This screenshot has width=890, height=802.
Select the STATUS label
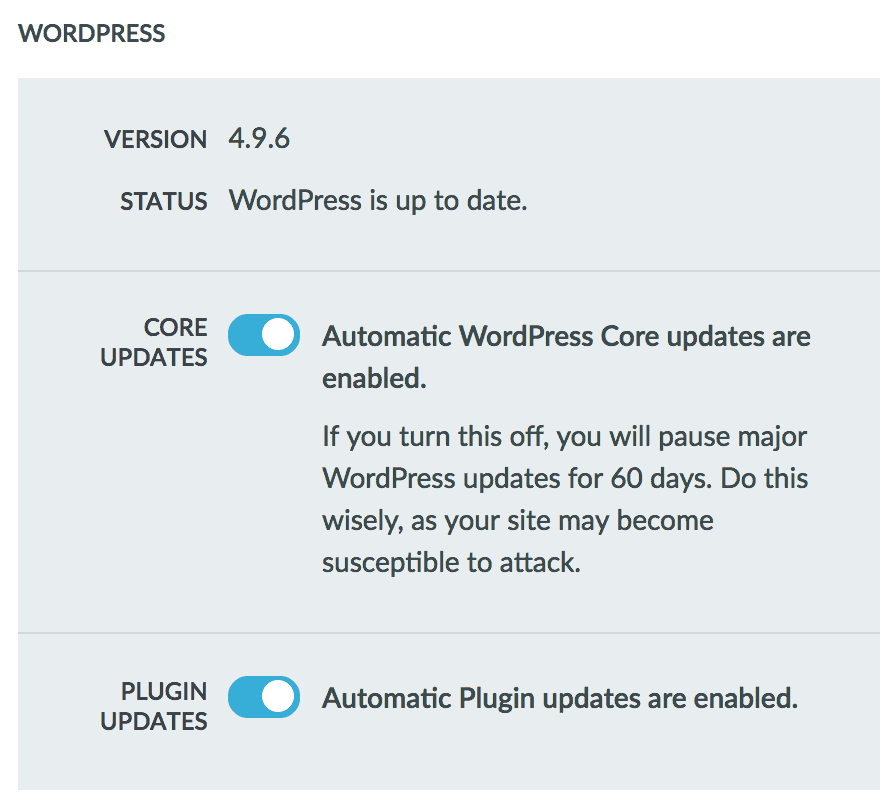point(163,201)
